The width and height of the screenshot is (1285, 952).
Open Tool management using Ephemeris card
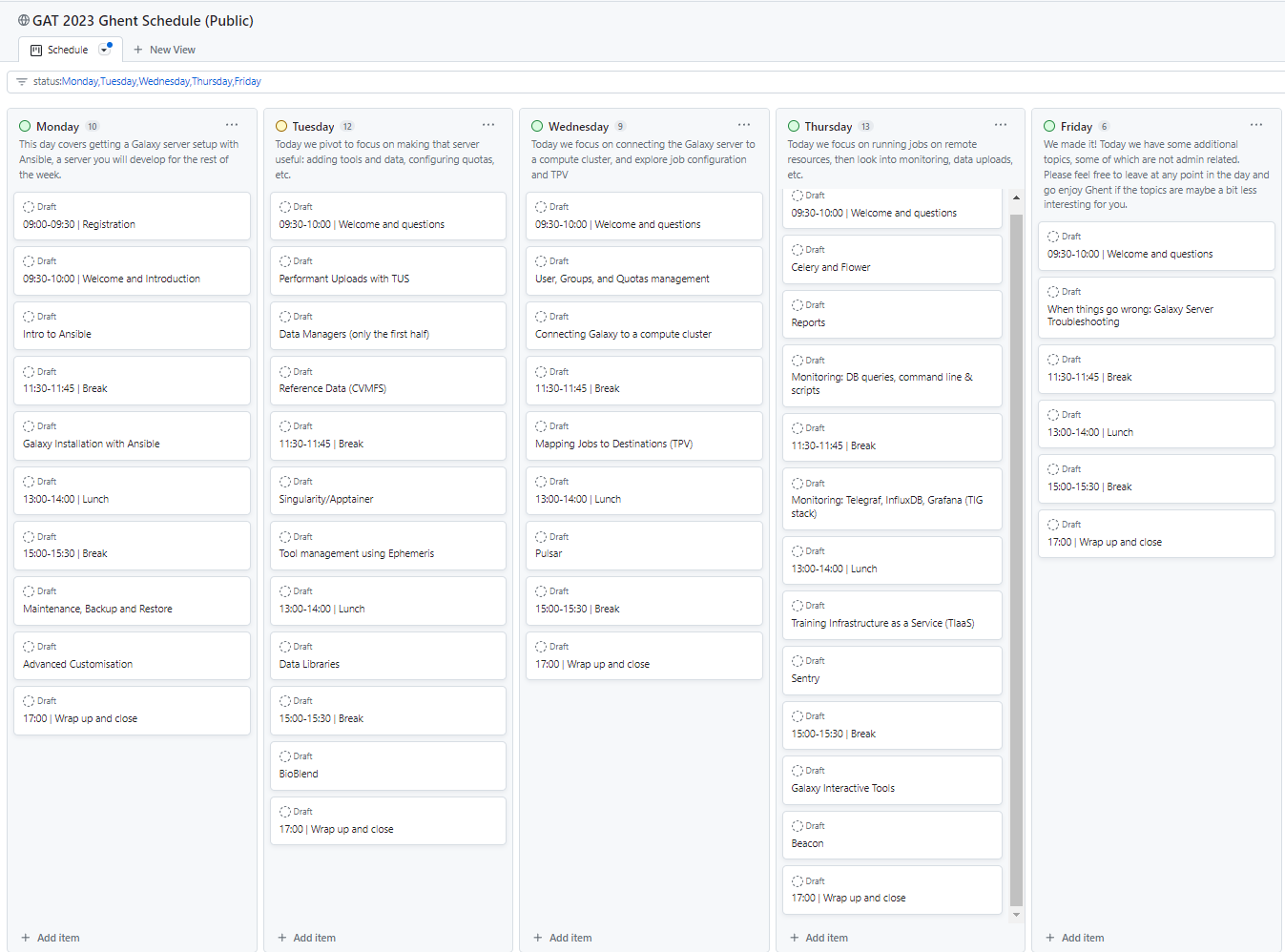[388, 546]
